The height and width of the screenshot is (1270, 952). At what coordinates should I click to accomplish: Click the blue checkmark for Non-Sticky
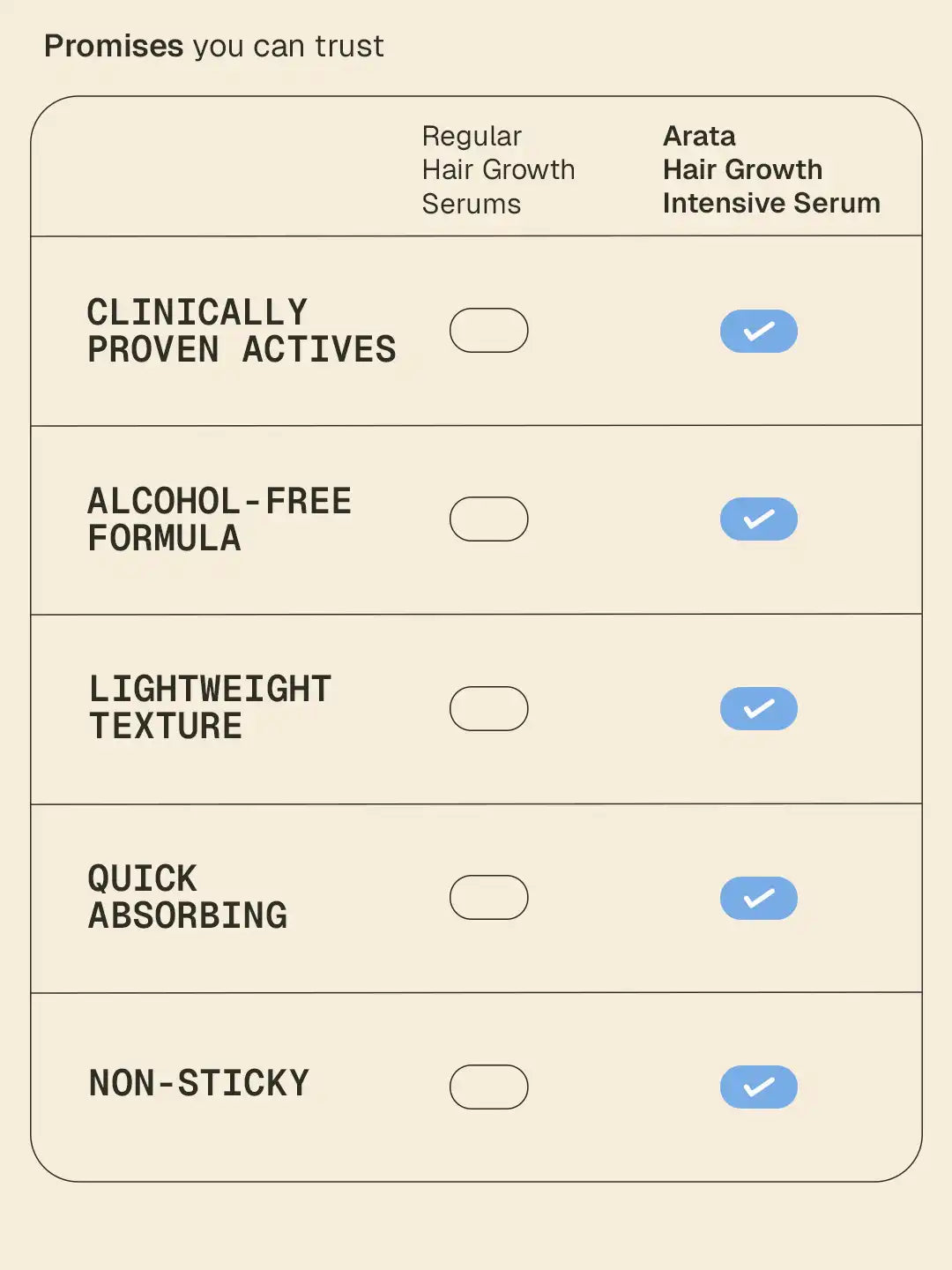tap(758, 1087)
